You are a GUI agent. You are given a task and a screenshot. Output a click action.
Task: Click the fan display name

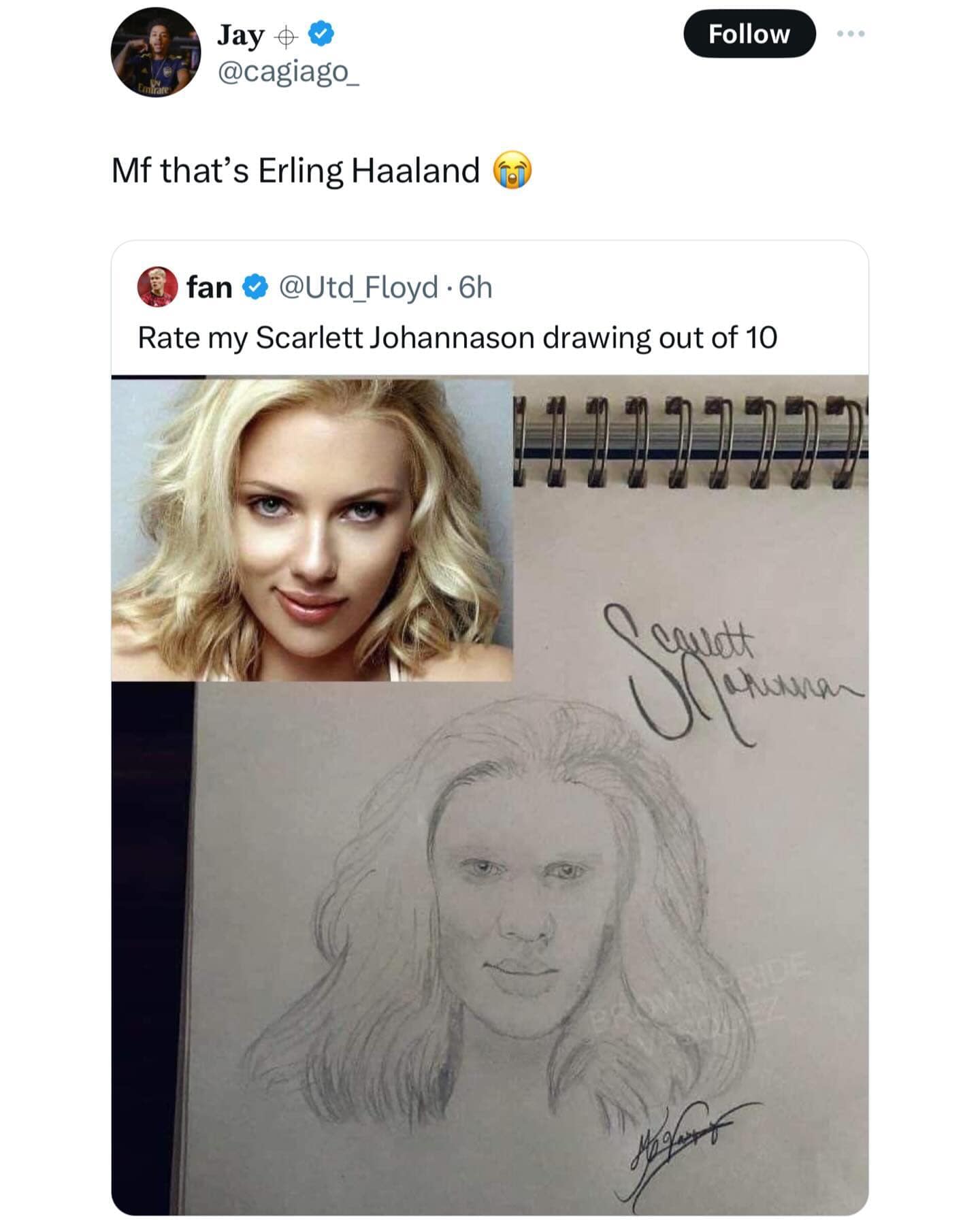(209, 287)
